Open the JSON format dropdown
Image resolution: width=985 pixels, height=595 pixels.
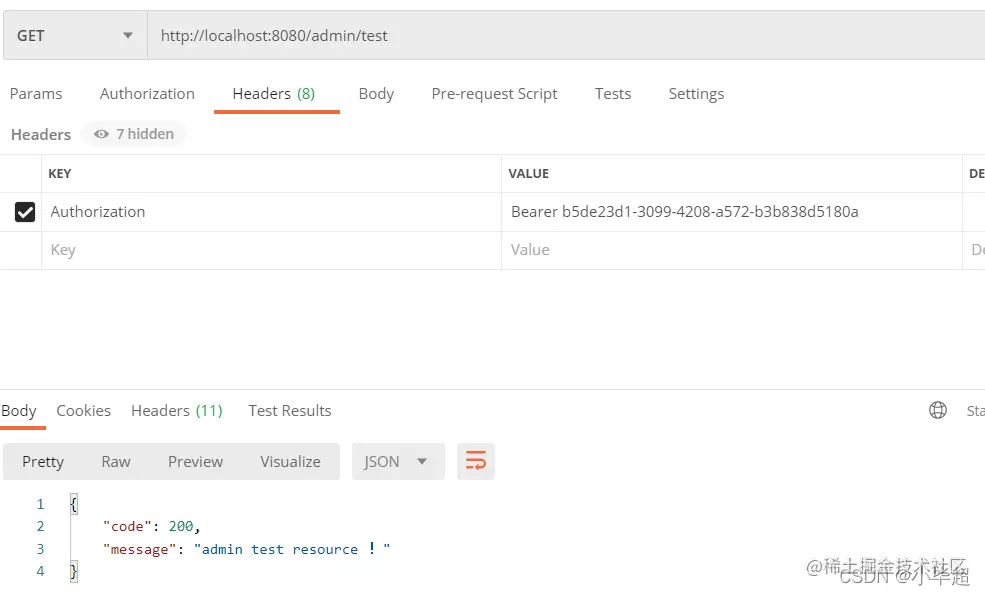(398, 462)
